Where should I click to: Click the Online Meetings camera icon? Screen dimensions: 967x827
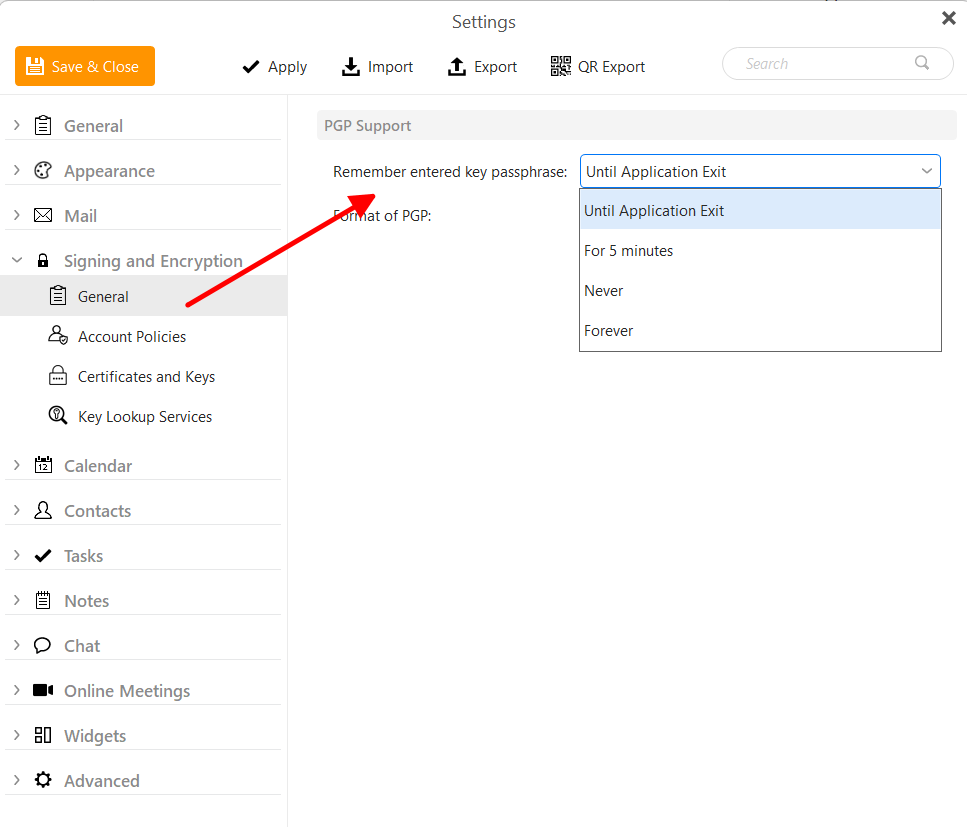(43, 690)
